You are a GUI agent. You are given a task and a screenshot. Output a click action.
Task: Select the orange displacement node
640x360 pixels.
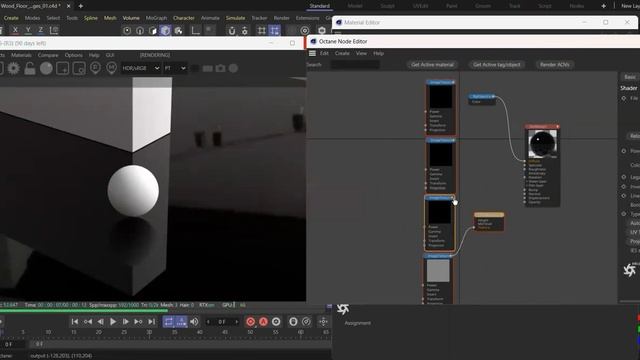(x=489, y=222)
